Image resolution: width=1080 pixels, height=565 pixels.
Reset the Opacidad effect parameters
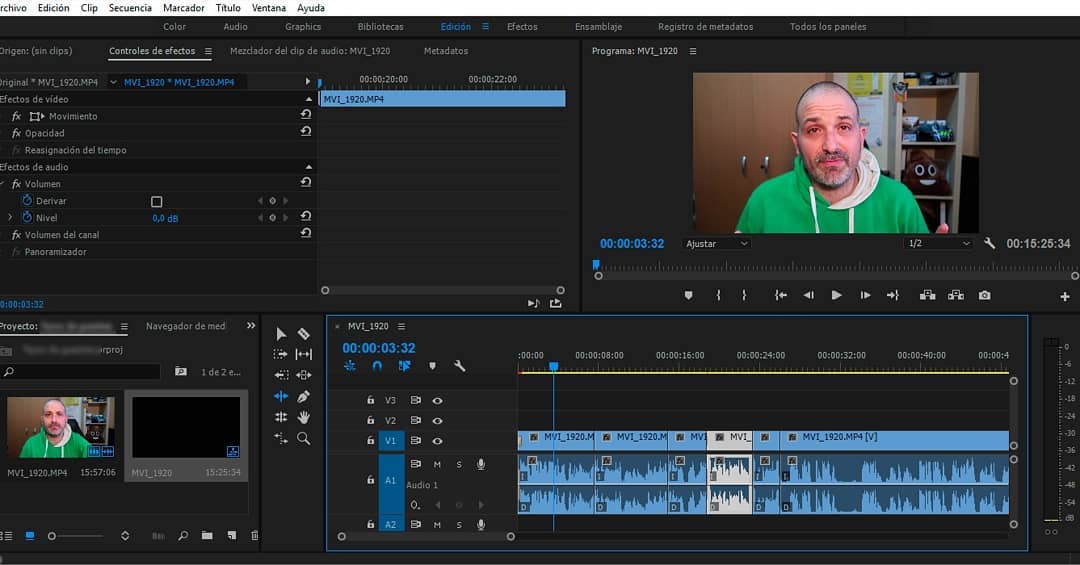point(306,132)
